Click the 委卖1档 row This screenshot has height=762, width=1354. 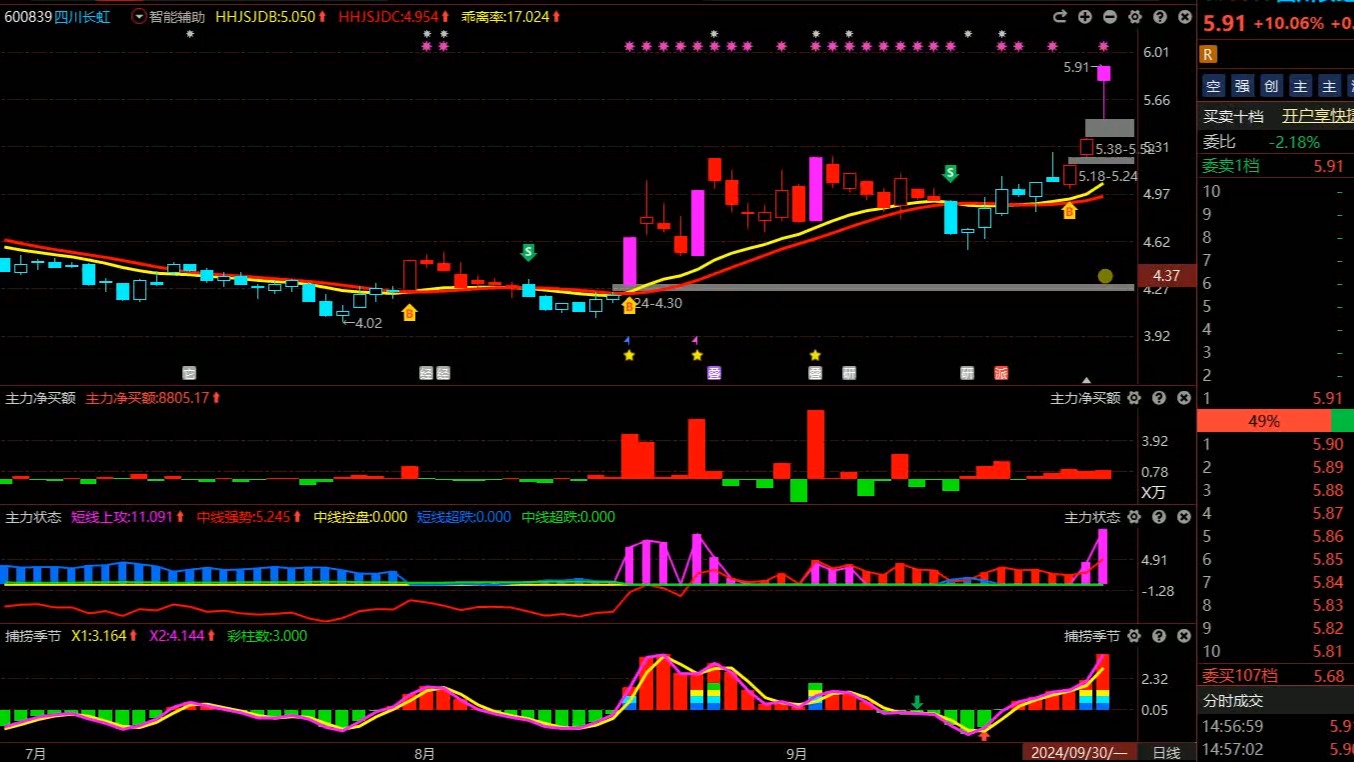tap(1275, 166)
